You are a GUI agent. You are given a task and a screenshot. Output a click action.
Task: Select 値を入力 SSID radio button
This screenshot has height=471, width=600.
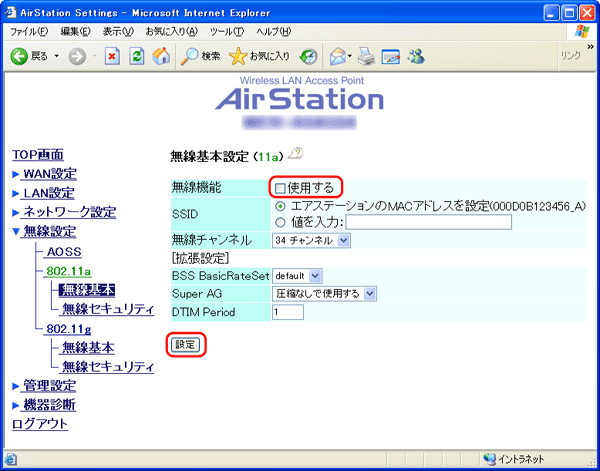pos(280,223)
